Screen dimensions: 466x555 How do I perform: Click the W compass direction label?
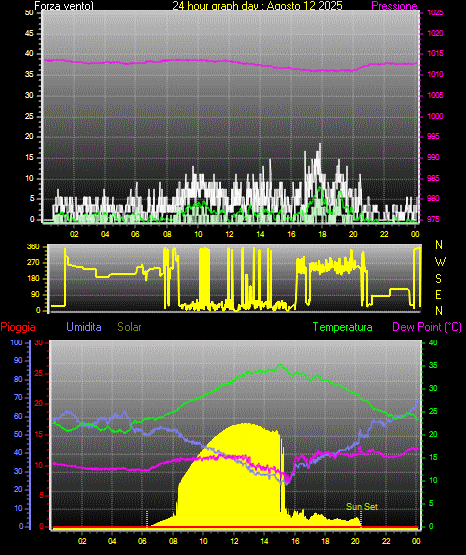coord(440,262)
